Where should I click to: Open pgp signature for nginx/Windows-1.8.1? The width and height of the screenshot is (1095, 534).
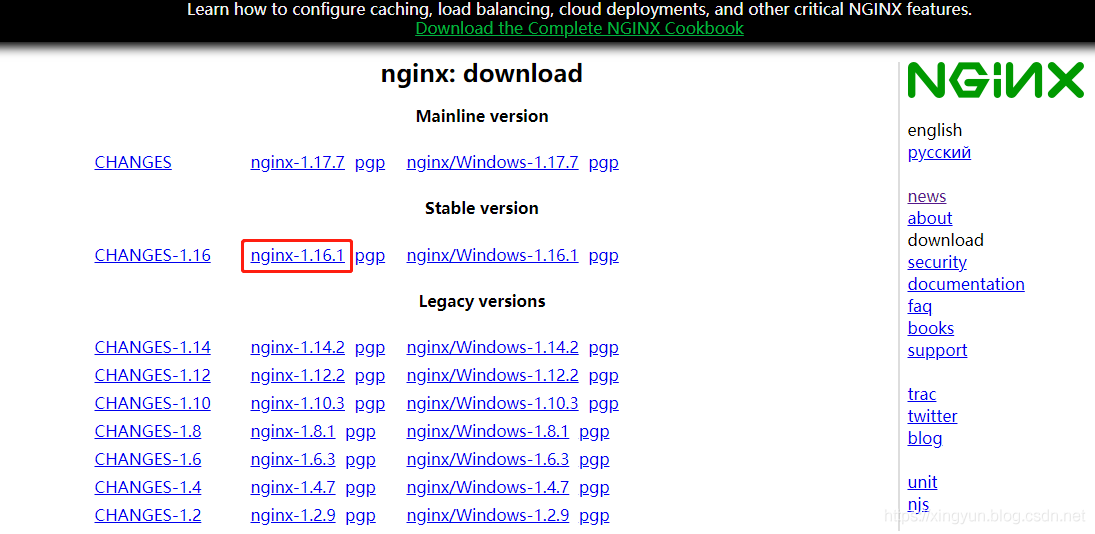tap(594, 432)
